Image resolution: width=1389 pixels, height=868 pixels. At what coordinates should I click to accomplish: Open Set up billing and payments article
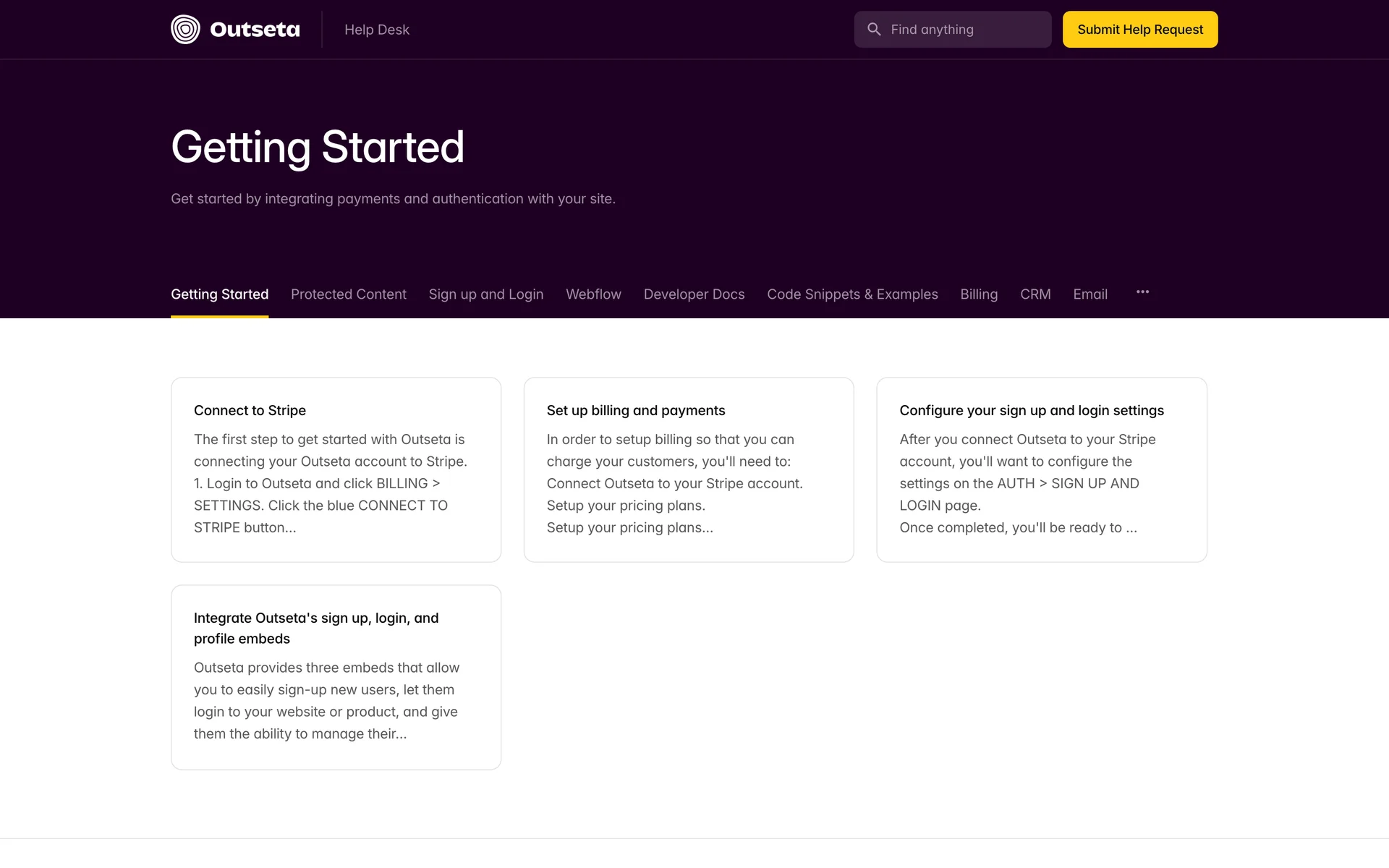(688, 469)
